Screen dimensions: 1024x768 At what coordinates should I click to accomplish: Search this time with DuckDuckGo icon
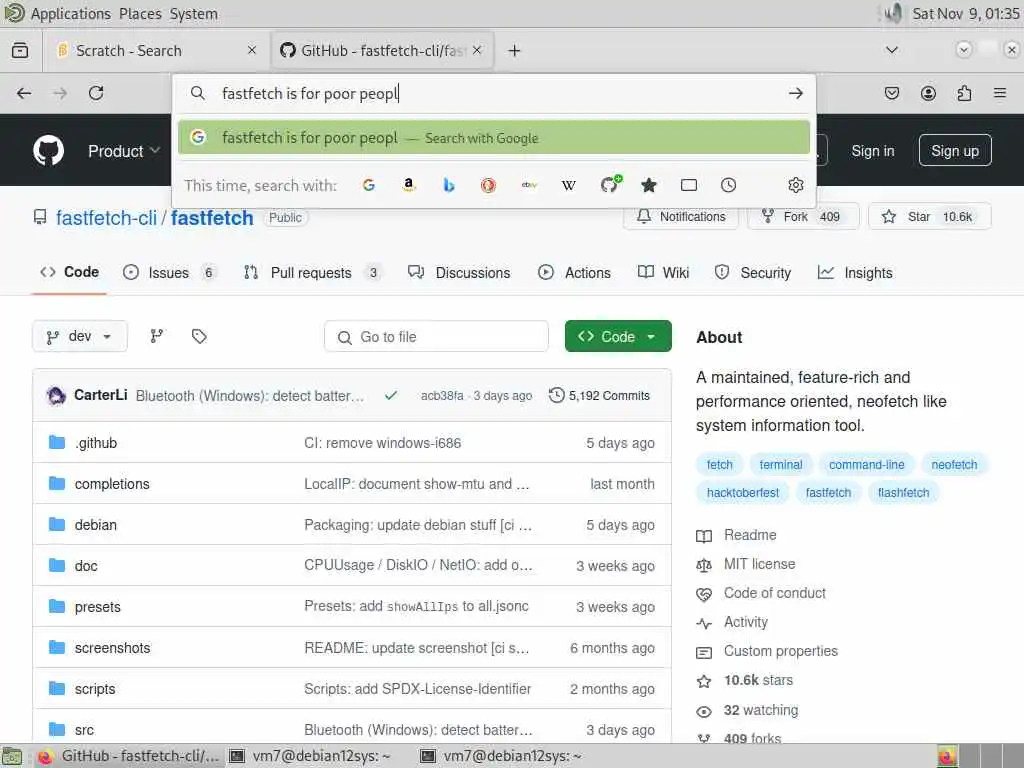(x=488, y=185)
